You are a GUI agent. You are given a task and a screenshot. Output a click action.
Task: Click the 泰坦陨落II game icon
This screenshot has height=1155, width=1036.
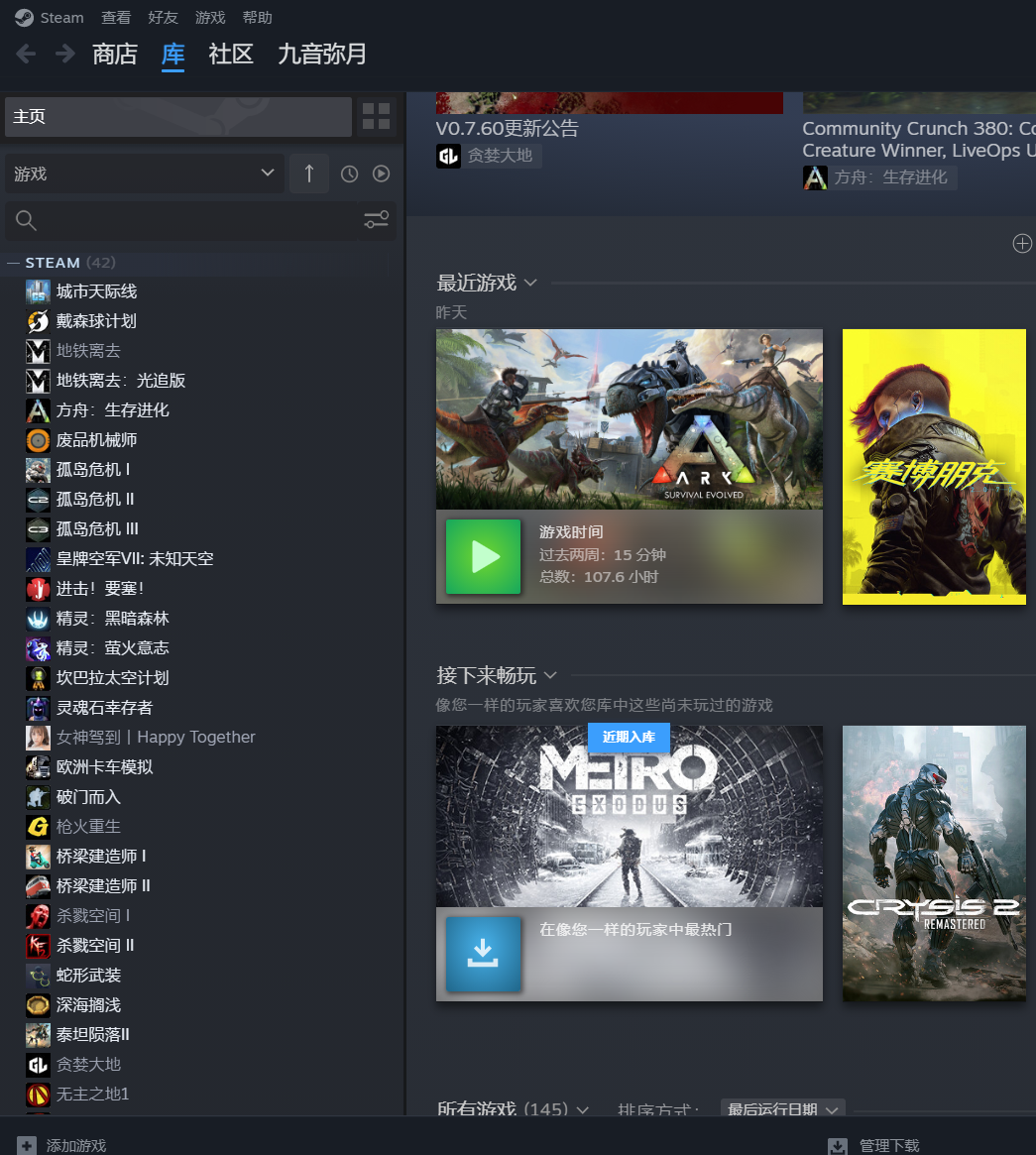pos(39,1035)
